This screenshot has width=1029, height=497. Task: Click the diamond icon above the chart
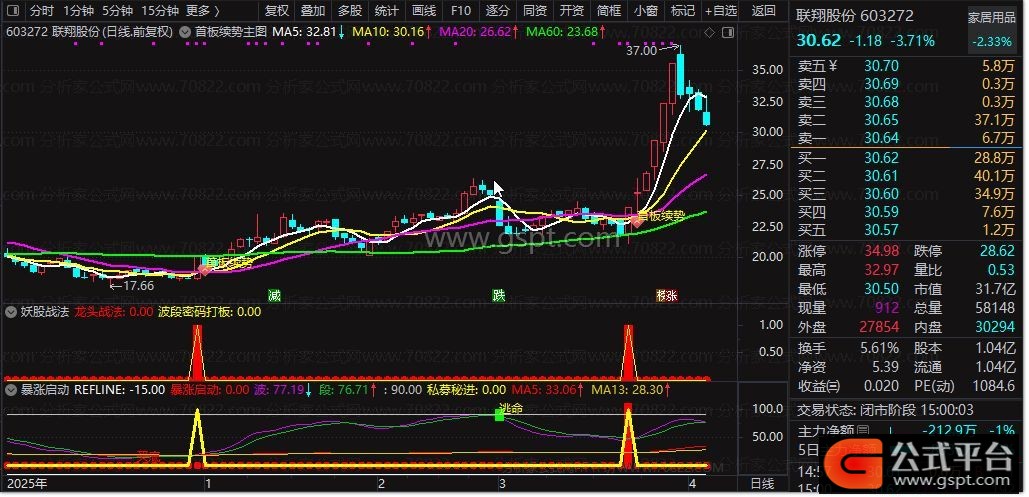tap(709, 32)
